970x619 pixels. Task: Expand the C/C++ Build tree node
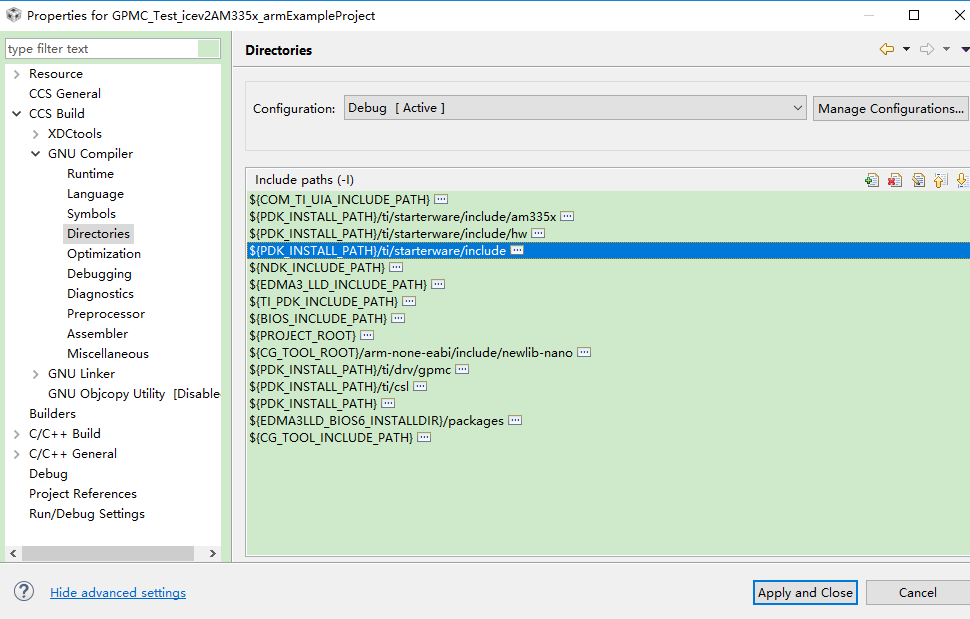coord(17,434)
